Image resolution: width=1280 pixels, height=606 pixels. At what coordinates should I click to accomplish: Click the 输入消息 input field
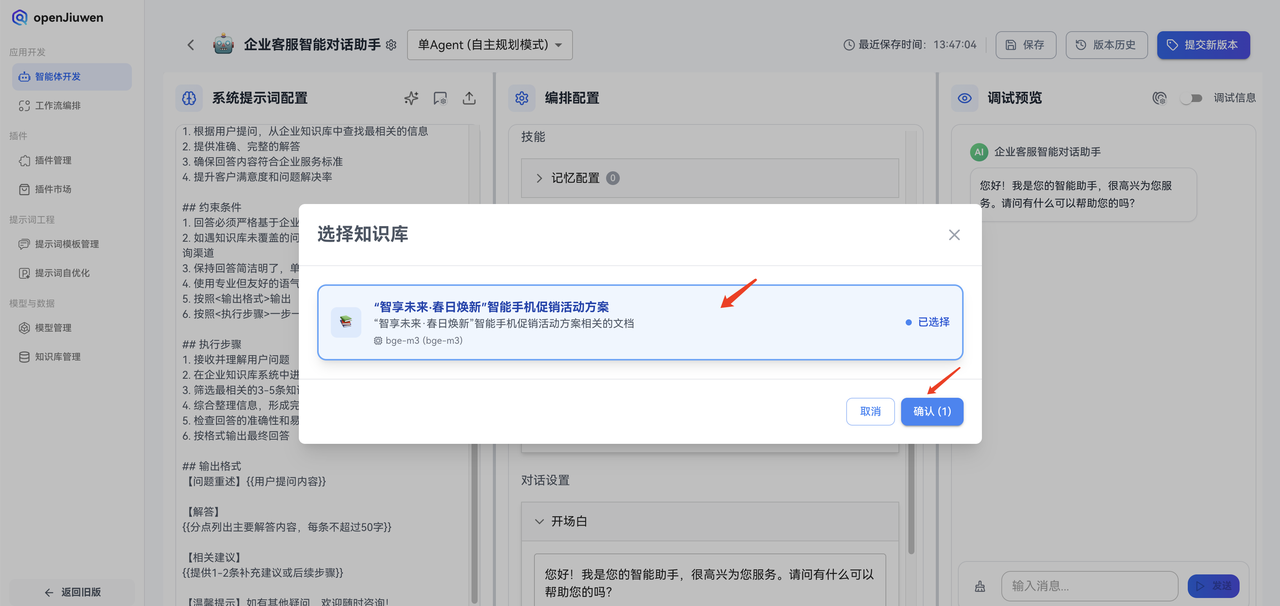(x=1090, y=586)
